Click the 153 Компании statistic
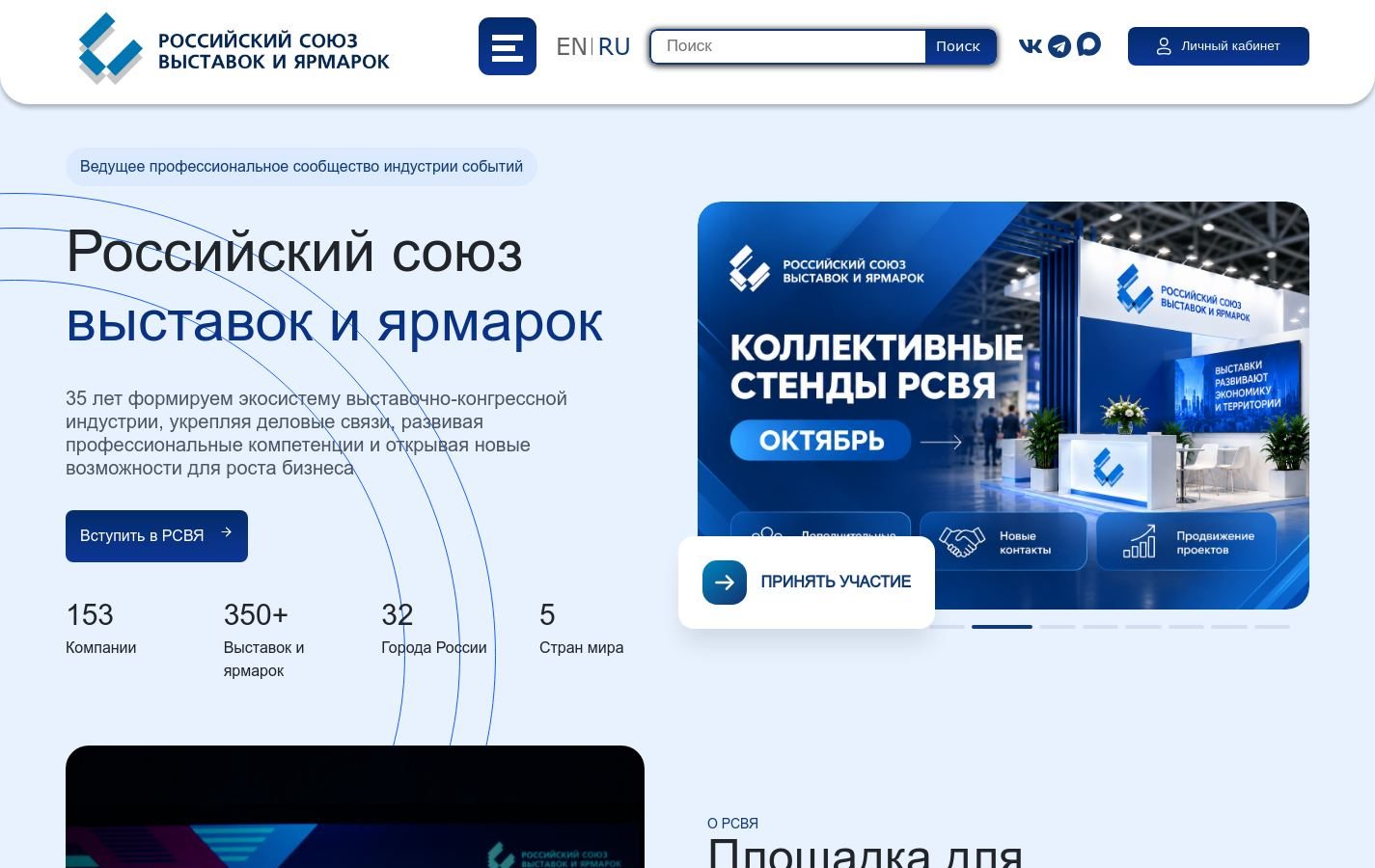 (x=101, y=628)
